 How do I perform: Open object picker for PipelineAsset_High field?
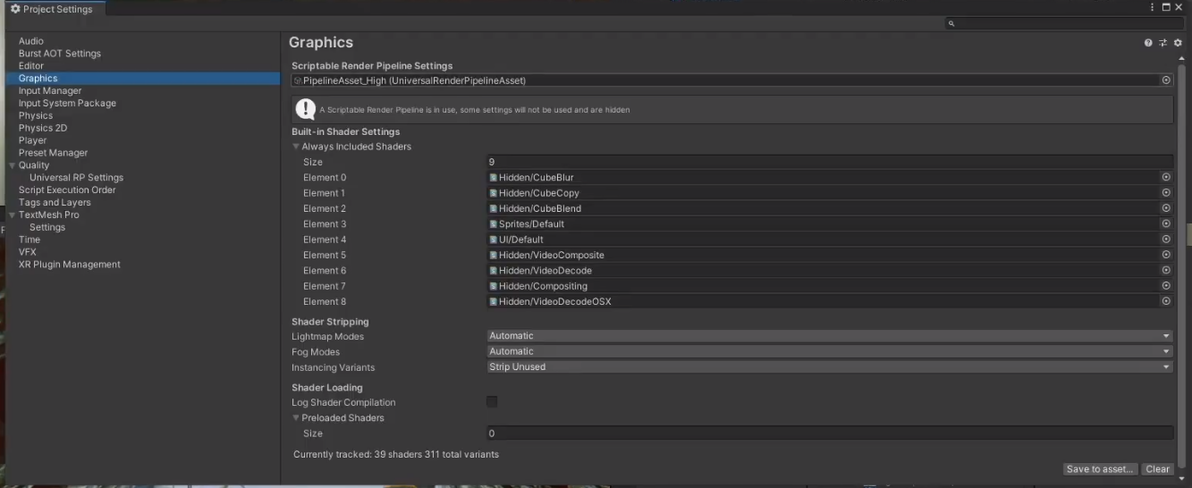[1166, 80]
